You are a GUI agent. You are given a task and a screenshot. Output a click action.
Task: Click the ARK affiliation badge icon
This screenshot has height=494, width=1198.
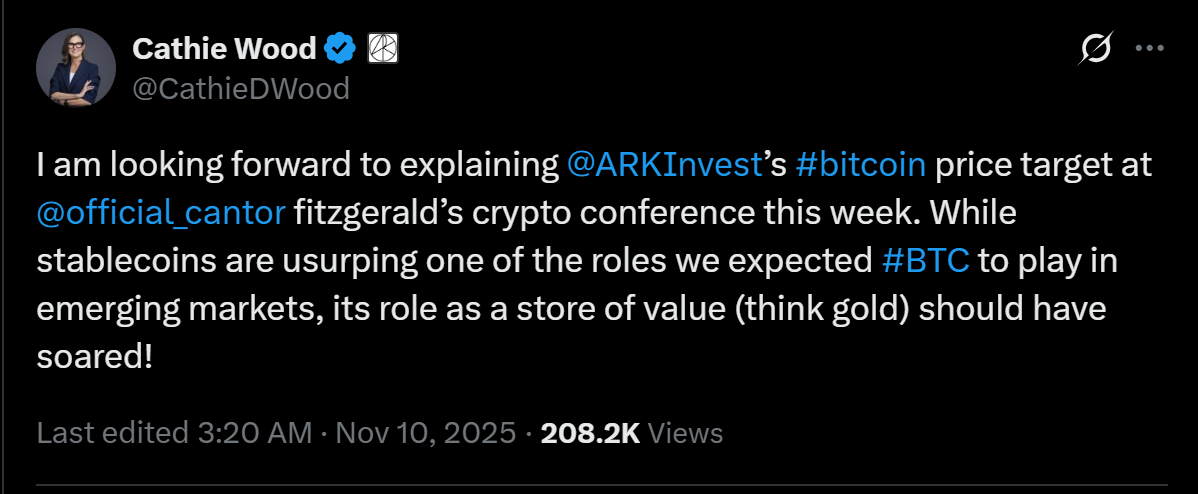pos(384,47)
